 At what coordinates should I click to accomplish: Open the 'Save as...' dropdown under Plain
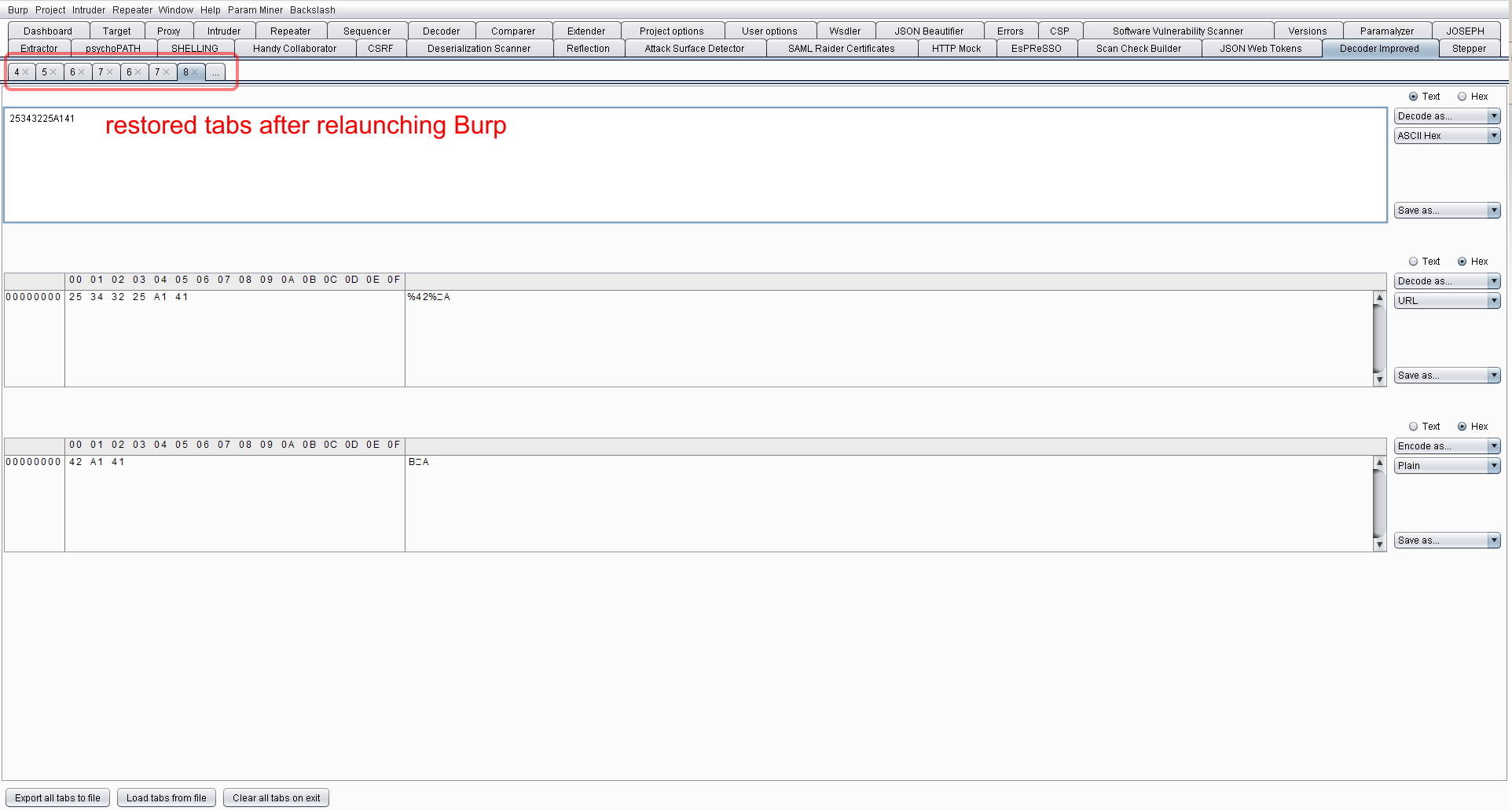tap(1448, 541)
